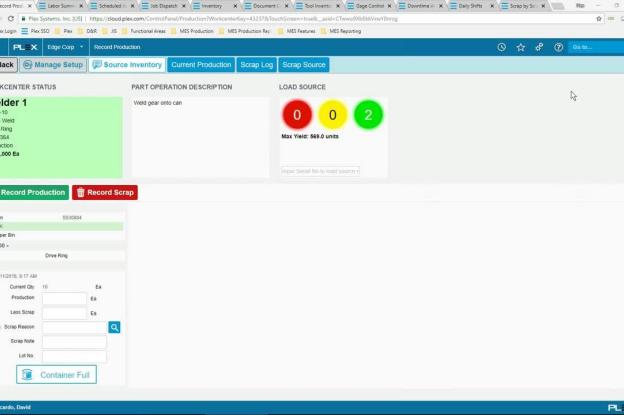Click the green Record Production button
624x415 pixels.
33,192
